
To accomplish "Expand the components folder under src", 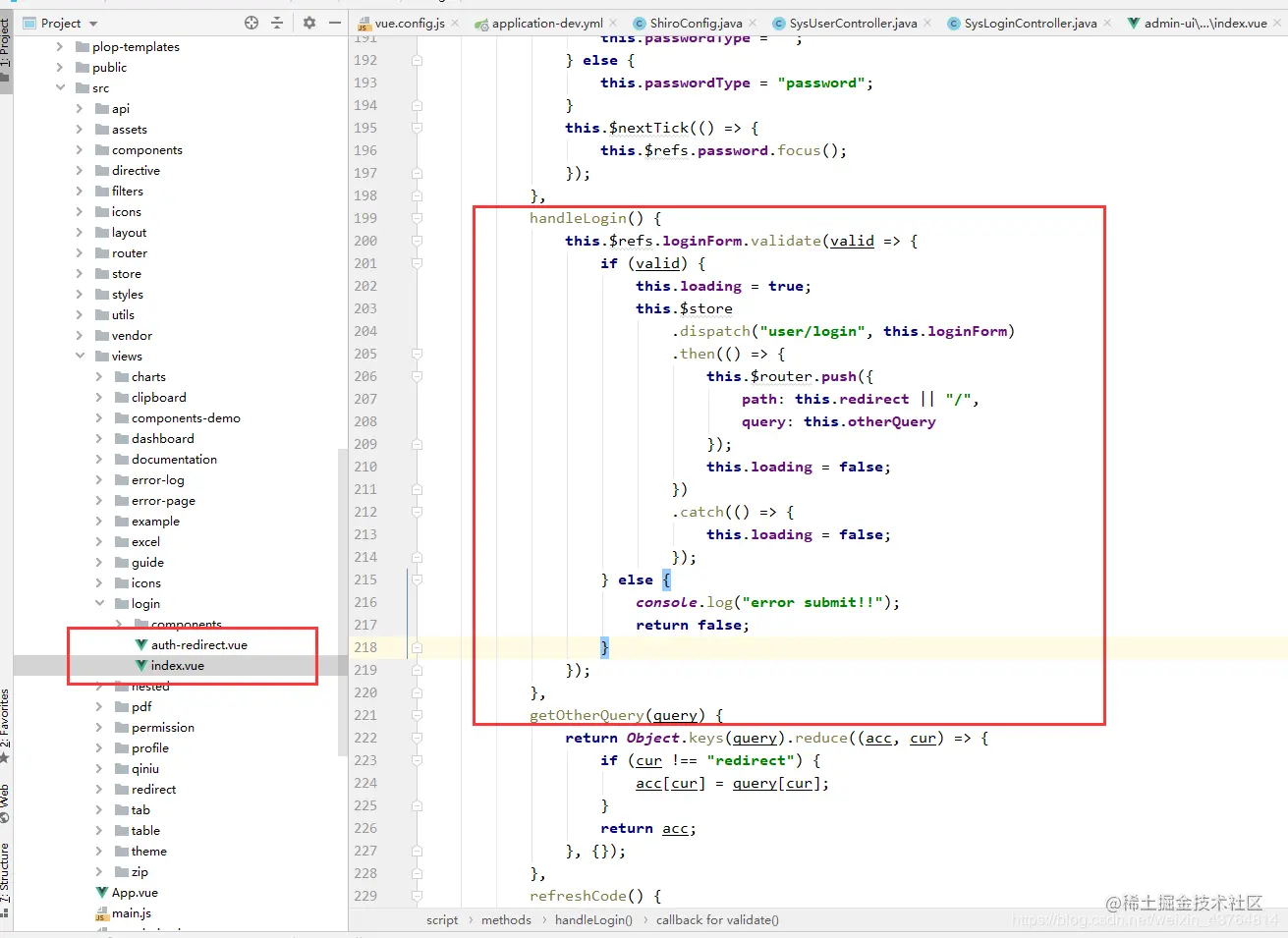I will (x=80, y=149).
